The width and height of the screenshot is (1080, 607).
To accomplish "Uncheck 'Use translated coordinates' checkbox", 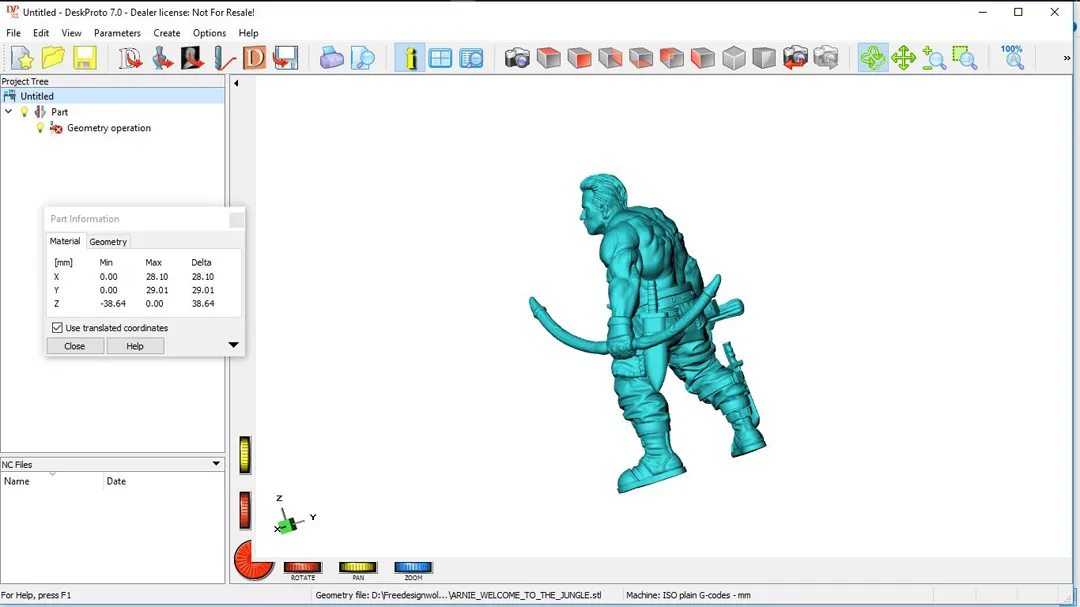I will (x=57, y=328).
